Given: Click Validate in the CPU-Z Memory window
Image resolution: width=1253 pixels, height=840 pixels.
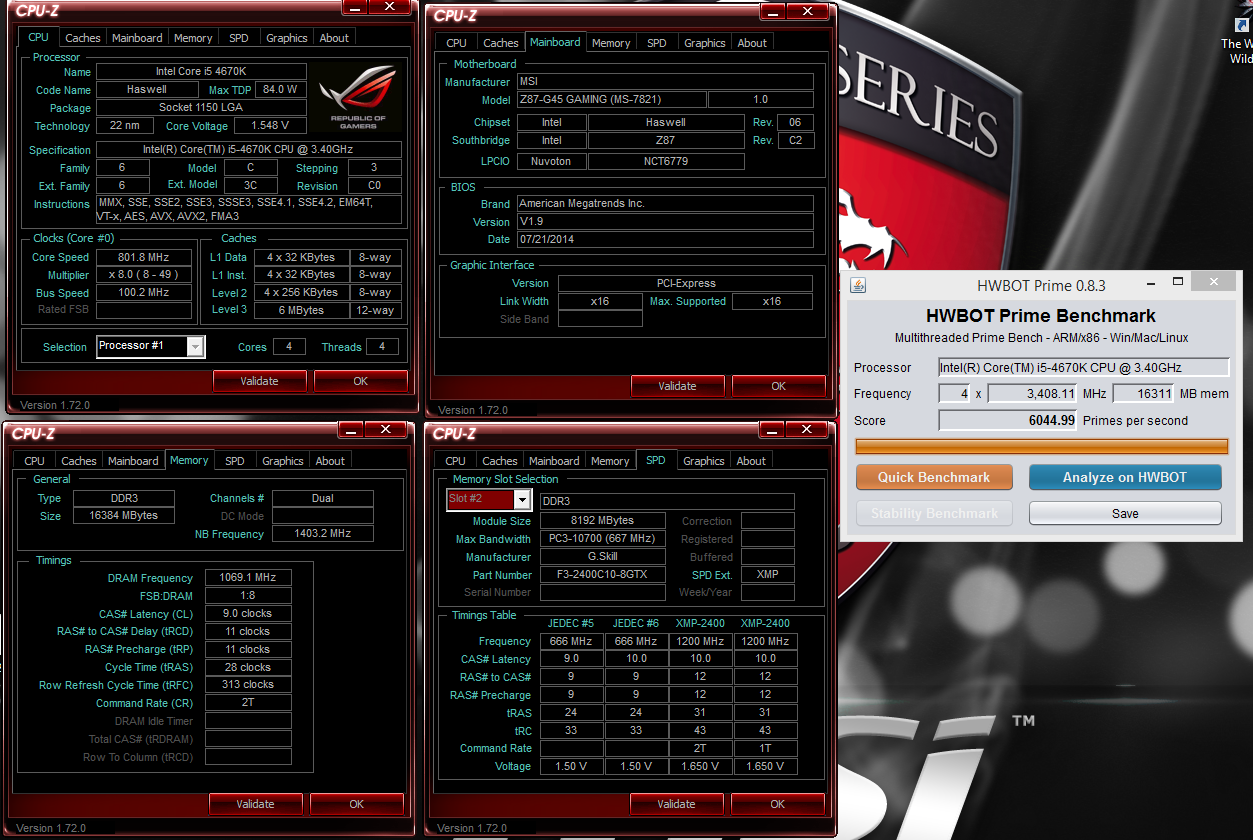Looking at the screenshot, I should tap(255, 804).
